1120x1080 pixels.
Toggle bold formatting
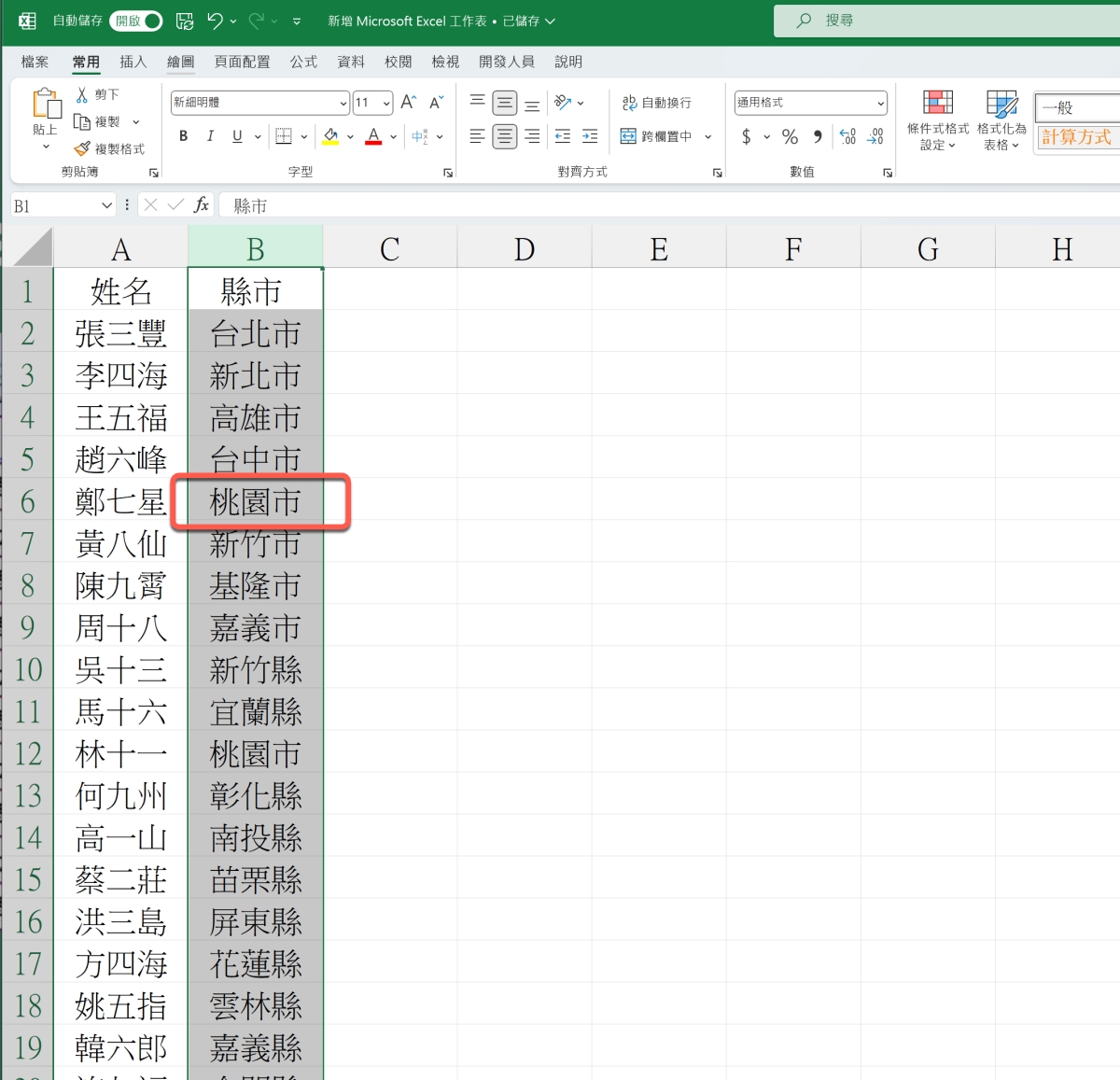pyautogui.click(x=183, y=137)
